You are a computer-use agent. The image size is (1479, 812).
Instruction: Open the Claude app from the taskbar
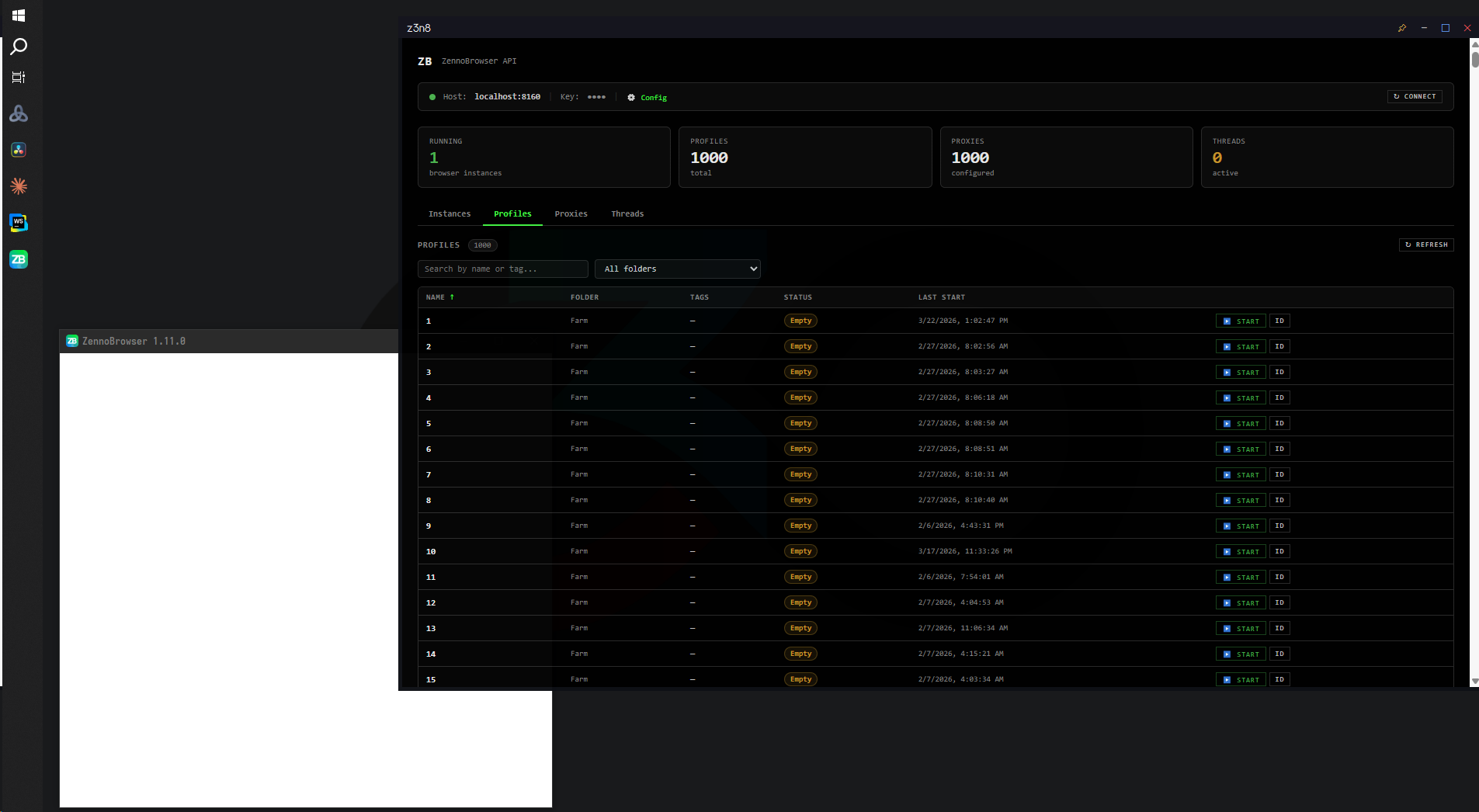click(x=19, y=186)
